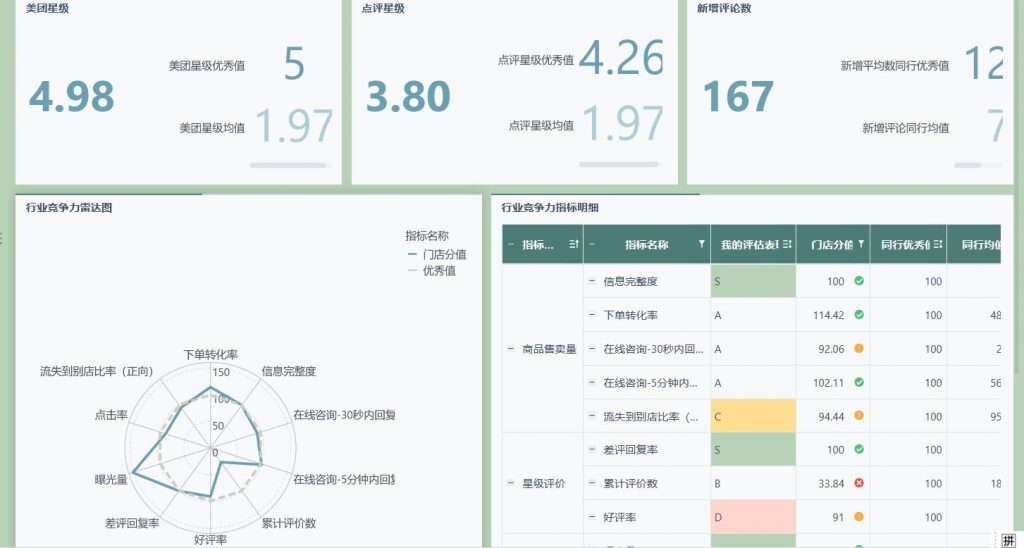The width and height of the screenshot is (1024, 548).
Task: Click the B rating cell for 累计评价数
Action: pos(753,483)
